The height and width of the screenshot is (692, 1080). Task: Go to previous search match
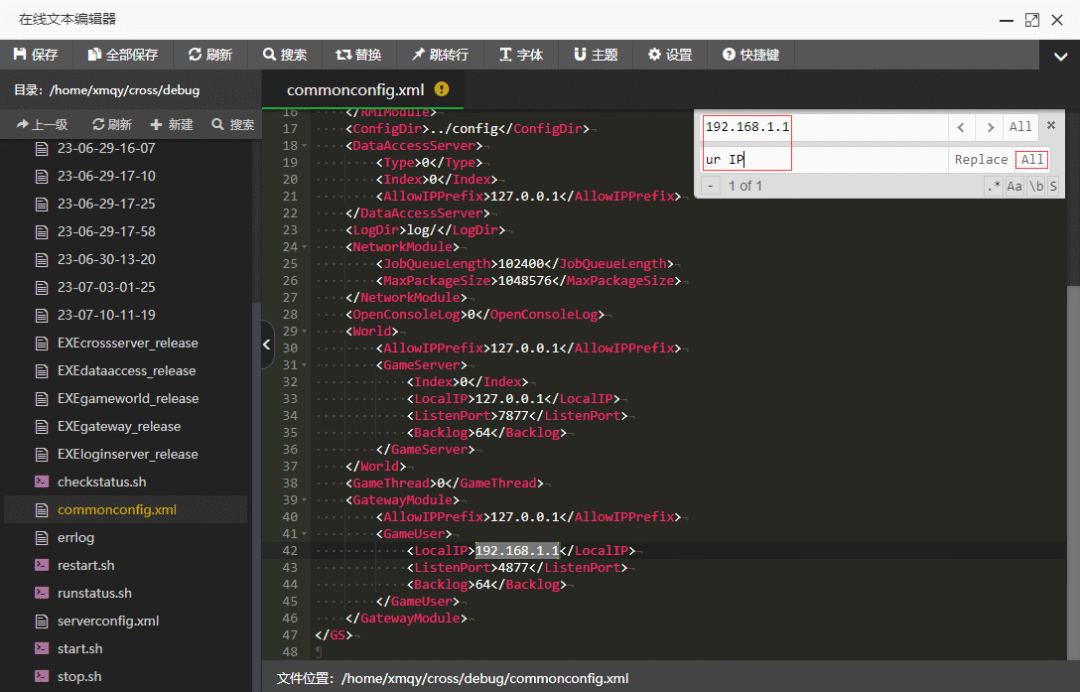click(x=961, y=127)
